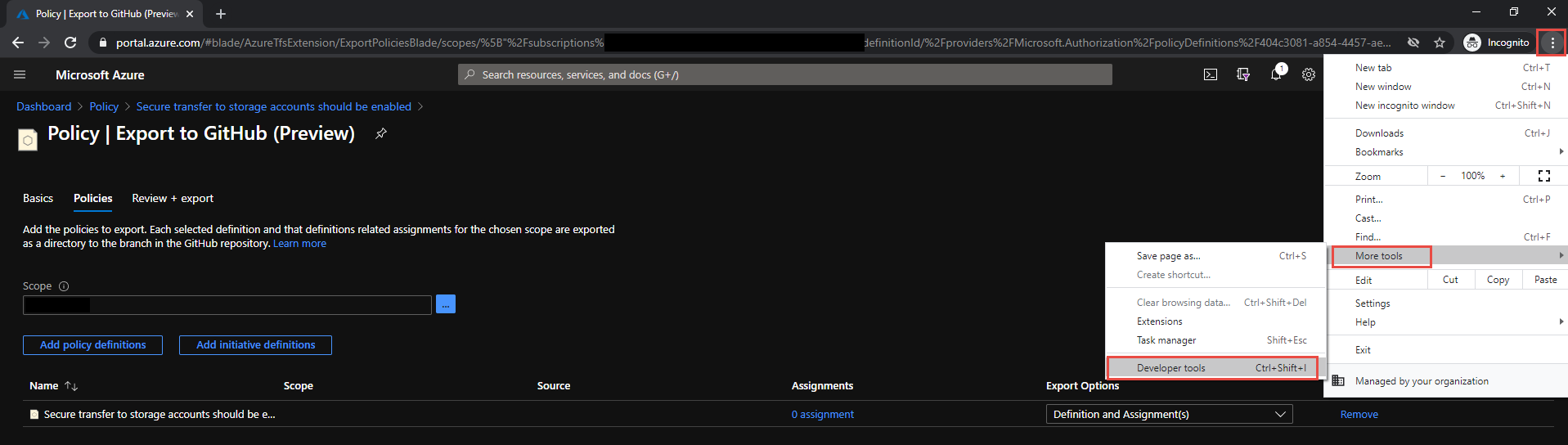Image resolution: width=1568 pixels, height=445 pixels.
Task: Open the 0 assignment link
Action: coord(823,415)
